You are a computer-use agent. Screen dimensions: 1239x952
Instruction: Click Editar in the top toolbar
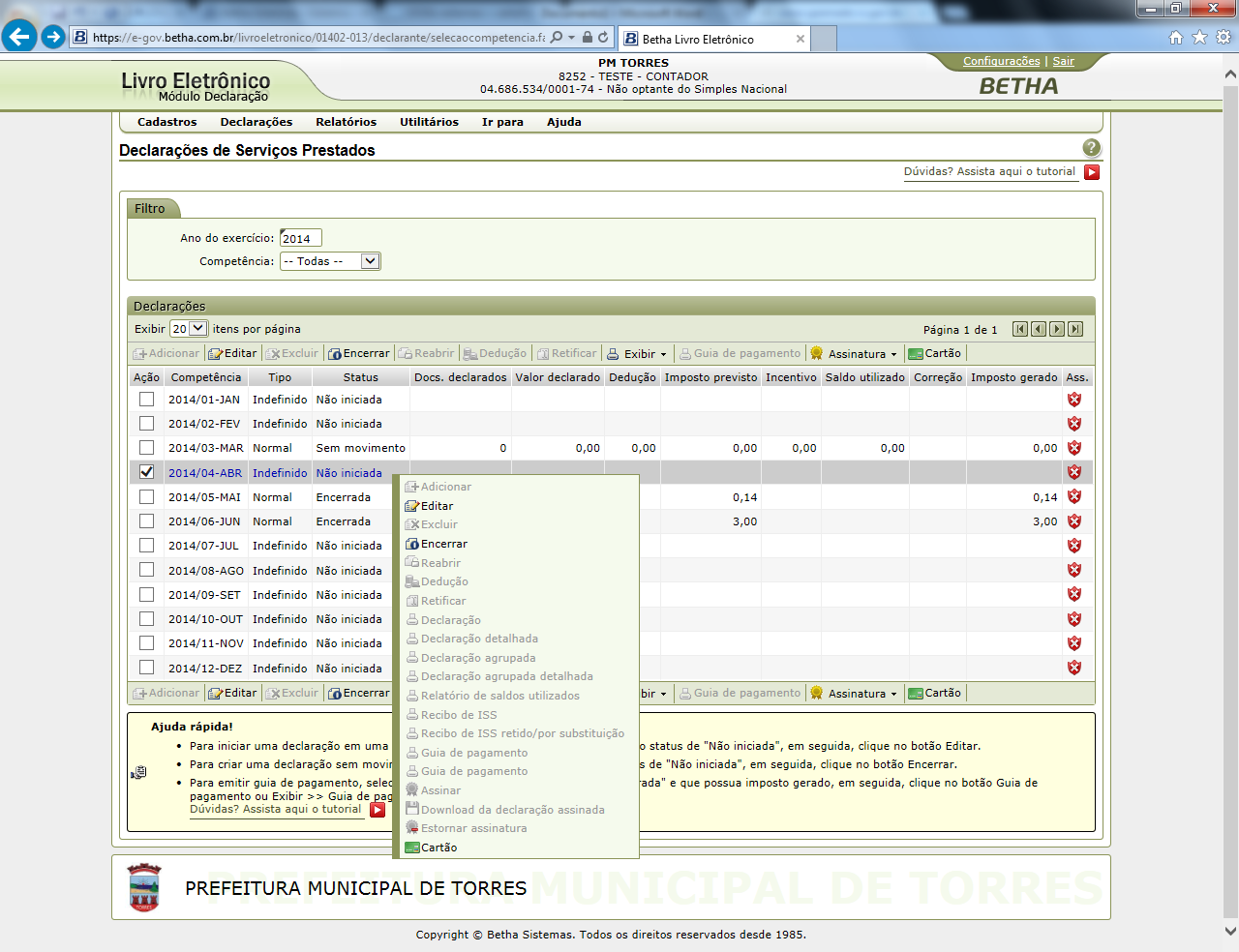pos(233,354)
